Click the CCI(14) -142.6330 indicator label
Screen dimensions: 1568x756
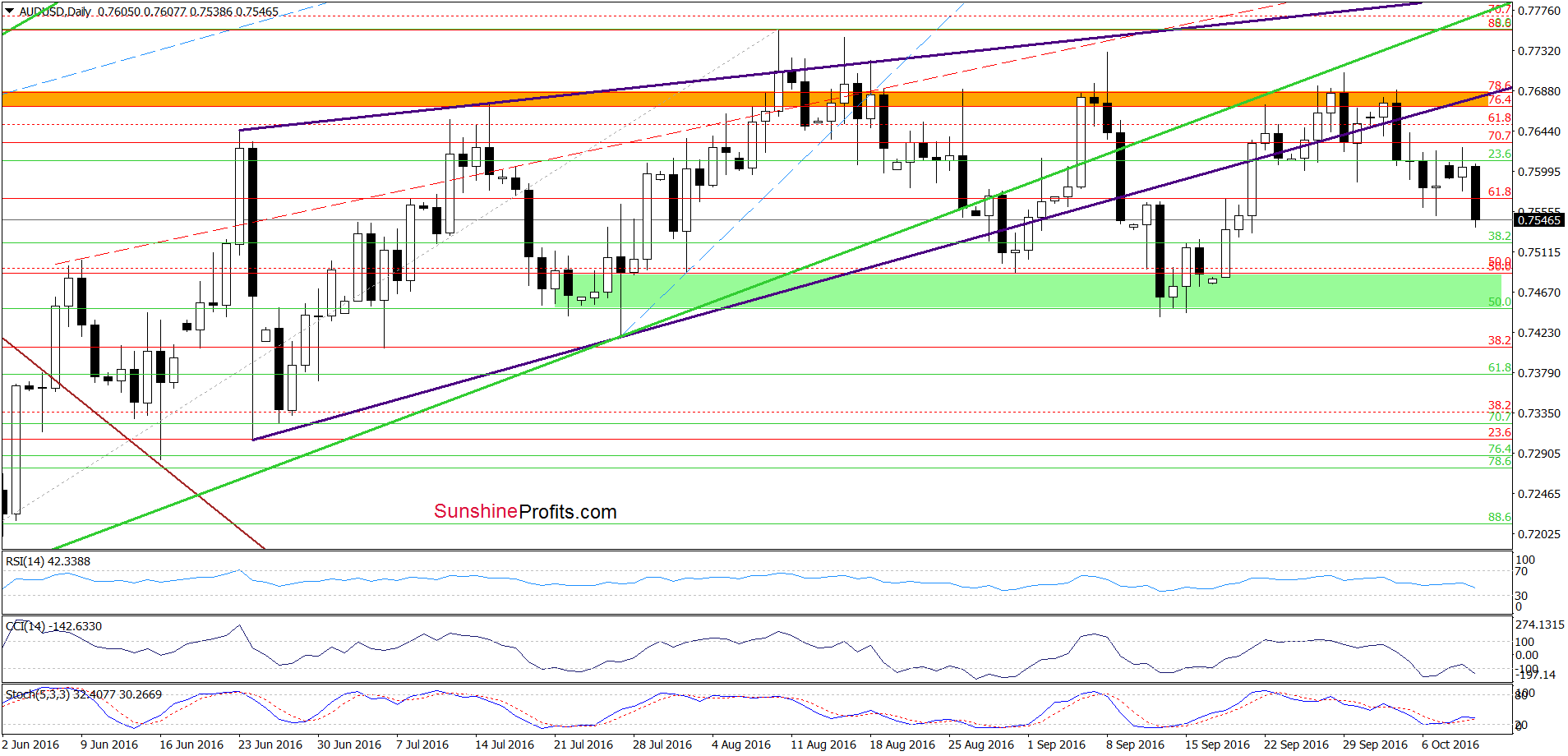click(53, 626)
